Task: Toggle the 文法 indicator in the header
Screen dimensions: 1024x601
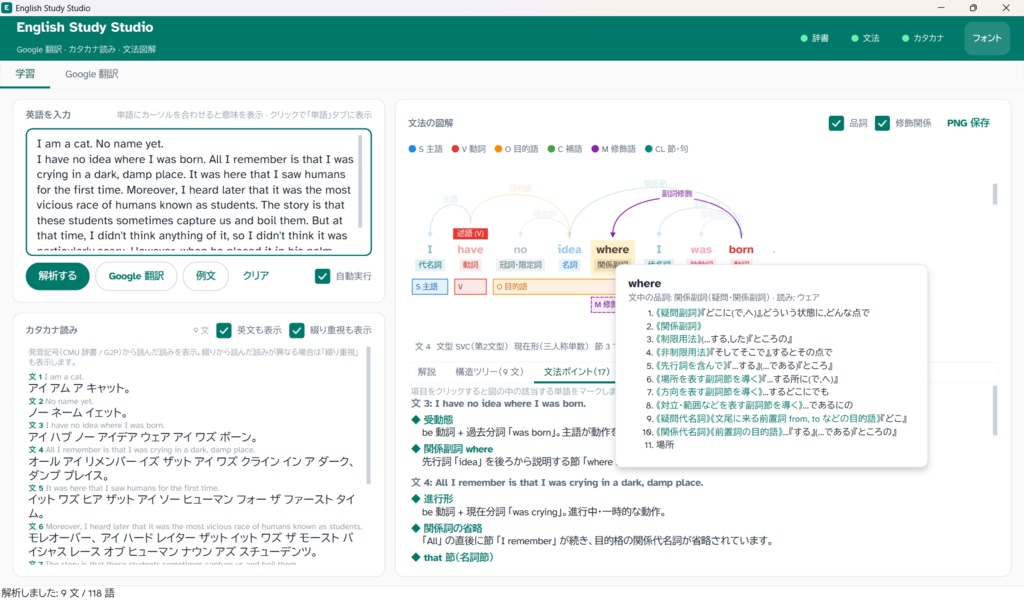Action: coord(865,39)
